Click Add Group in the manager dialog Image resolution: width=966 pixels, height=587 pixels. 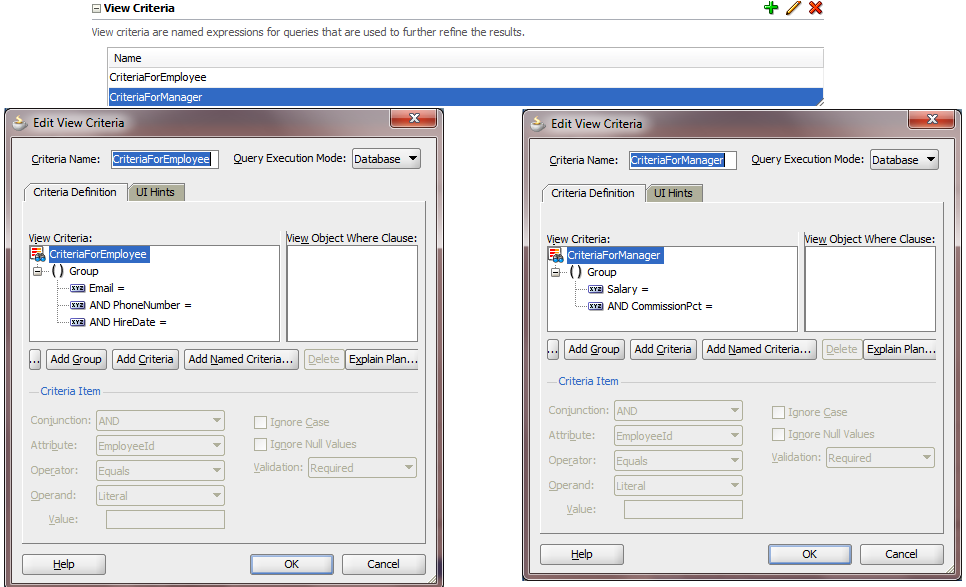[594, 349]
